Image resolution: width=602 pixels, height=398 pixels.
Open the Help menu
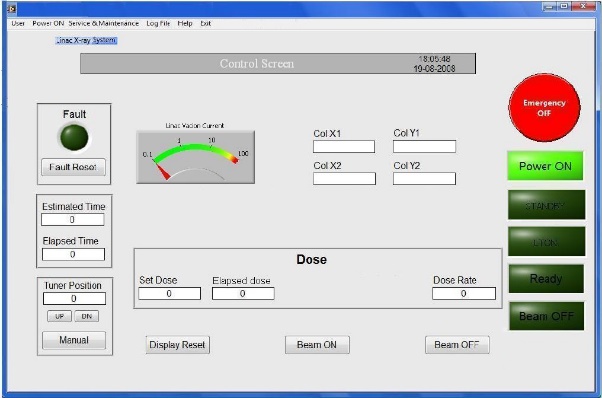pyautogui.click(x=185, y=23)
